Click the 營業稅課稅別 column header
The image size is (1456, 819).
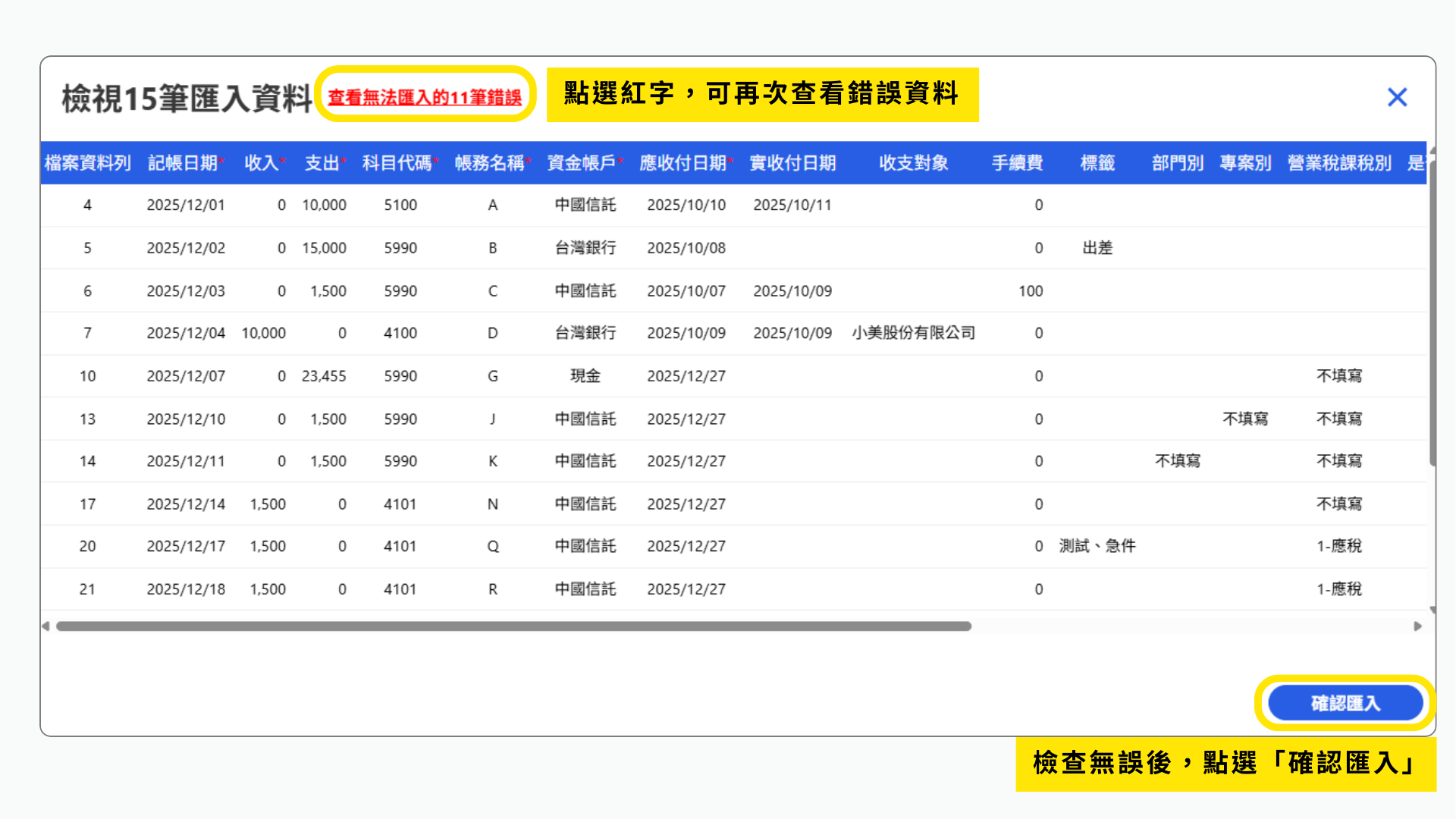click(1339, 163)
